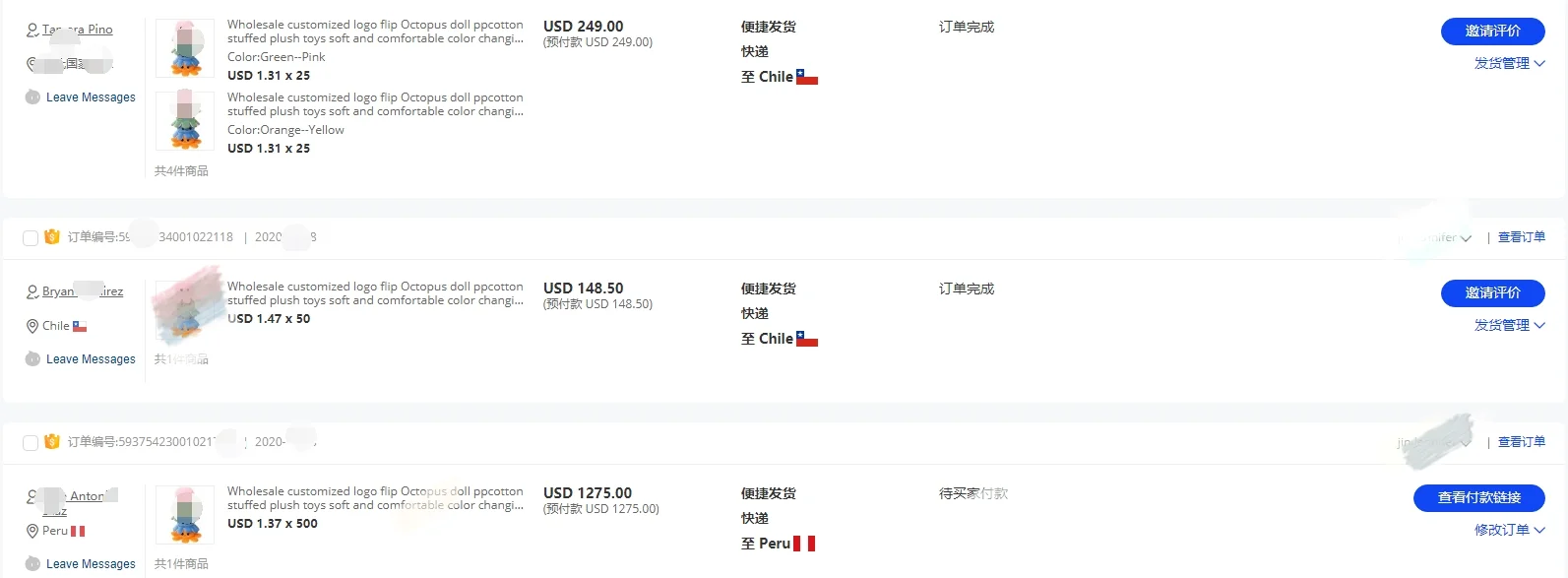Click the user profile icon beside Bryan's name
Image resolution: width=1568 pixels, height=578 pixels.
[x=32, y=291]
